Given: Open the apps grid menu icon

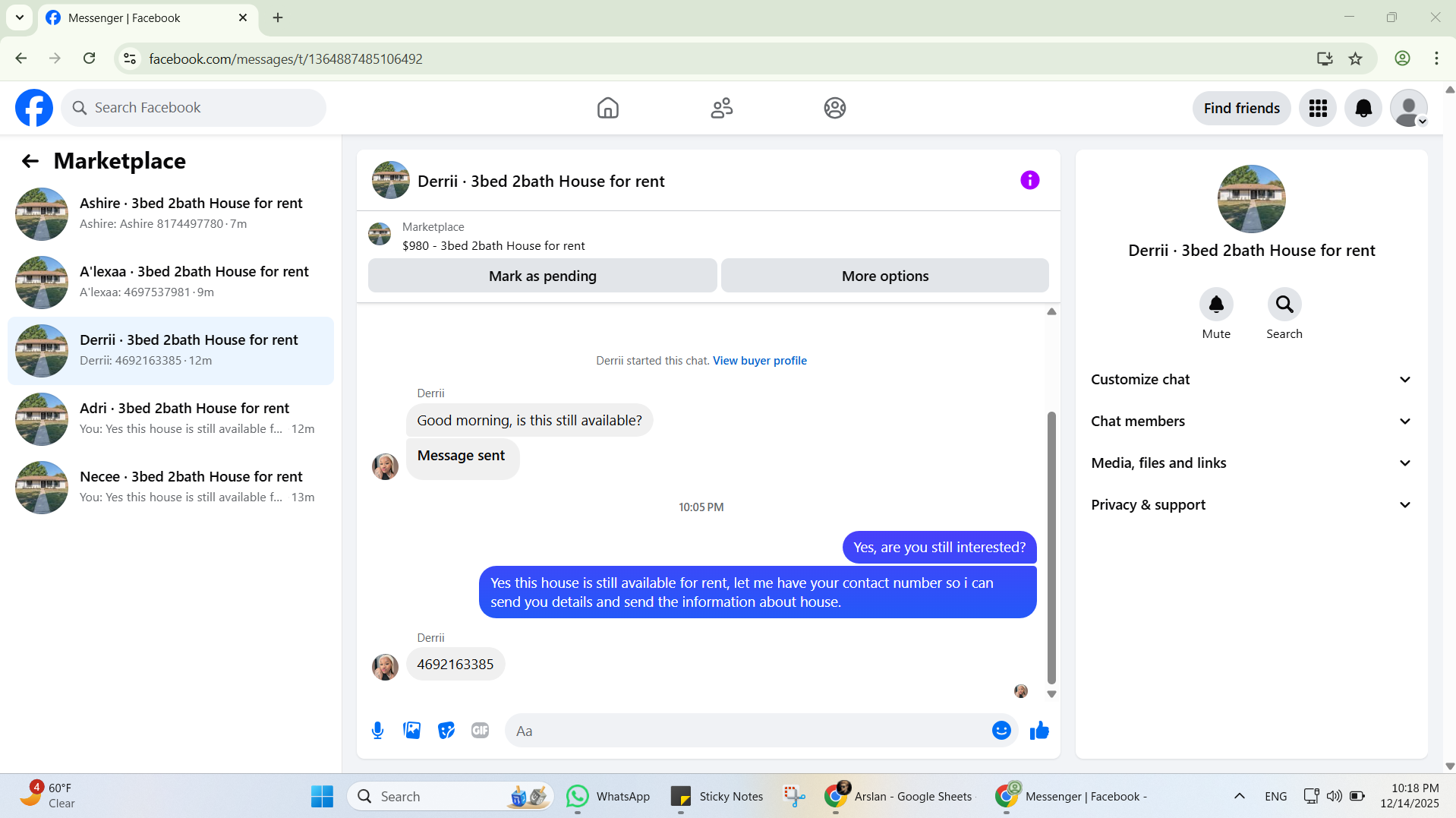Looking at the screenshot, I should point(1318,109).
